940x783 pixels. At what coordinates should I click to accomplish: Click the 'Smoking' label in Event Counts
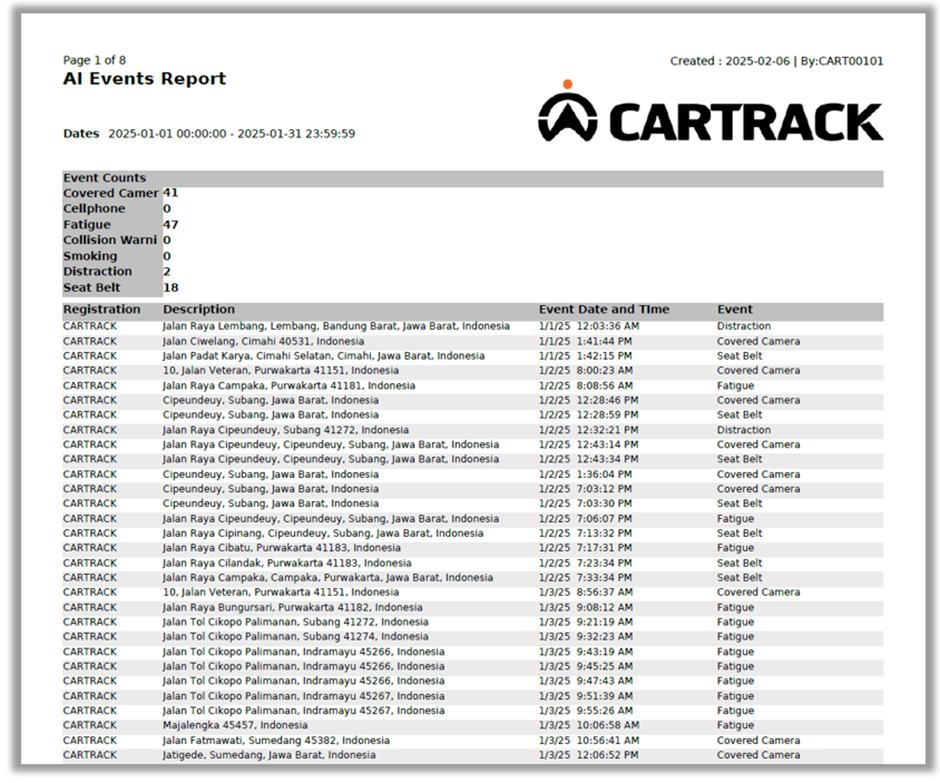point(90,256)
